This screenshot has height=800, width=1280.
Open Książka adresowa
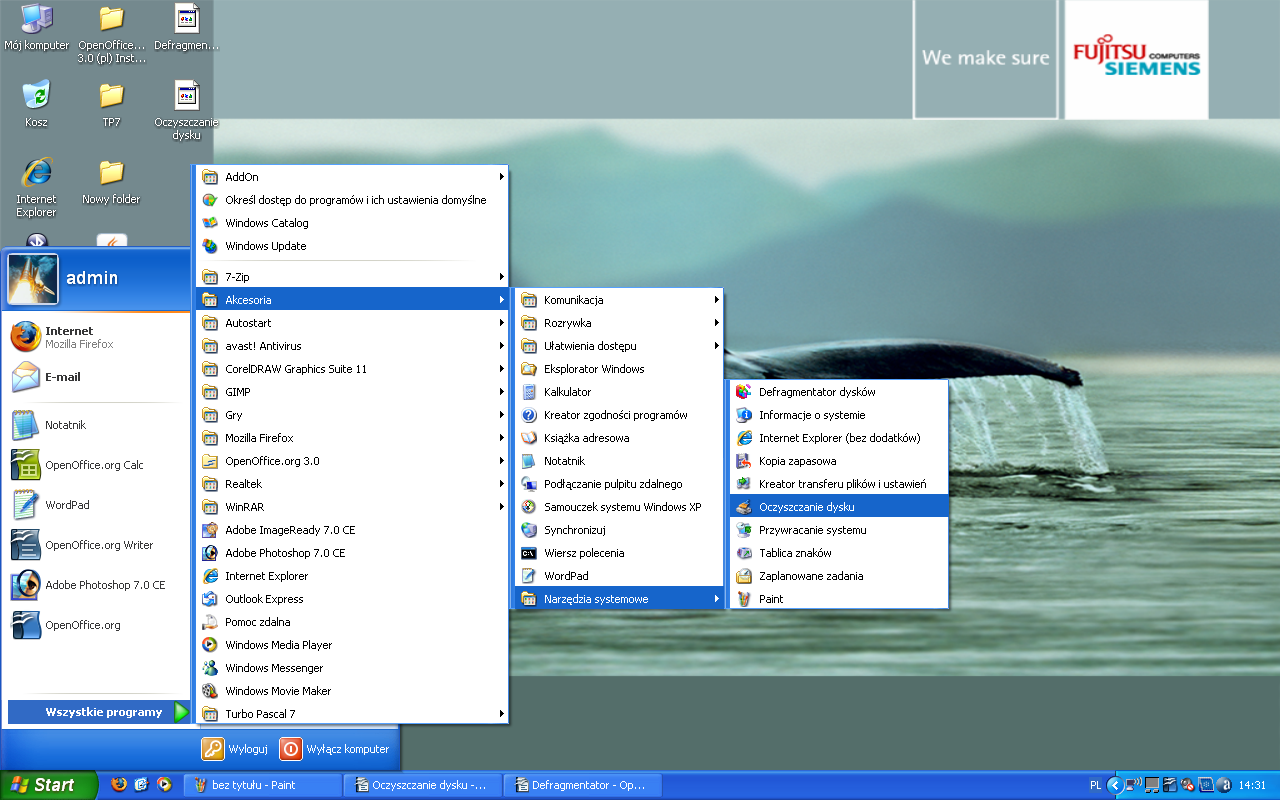[x=619, y=438]
